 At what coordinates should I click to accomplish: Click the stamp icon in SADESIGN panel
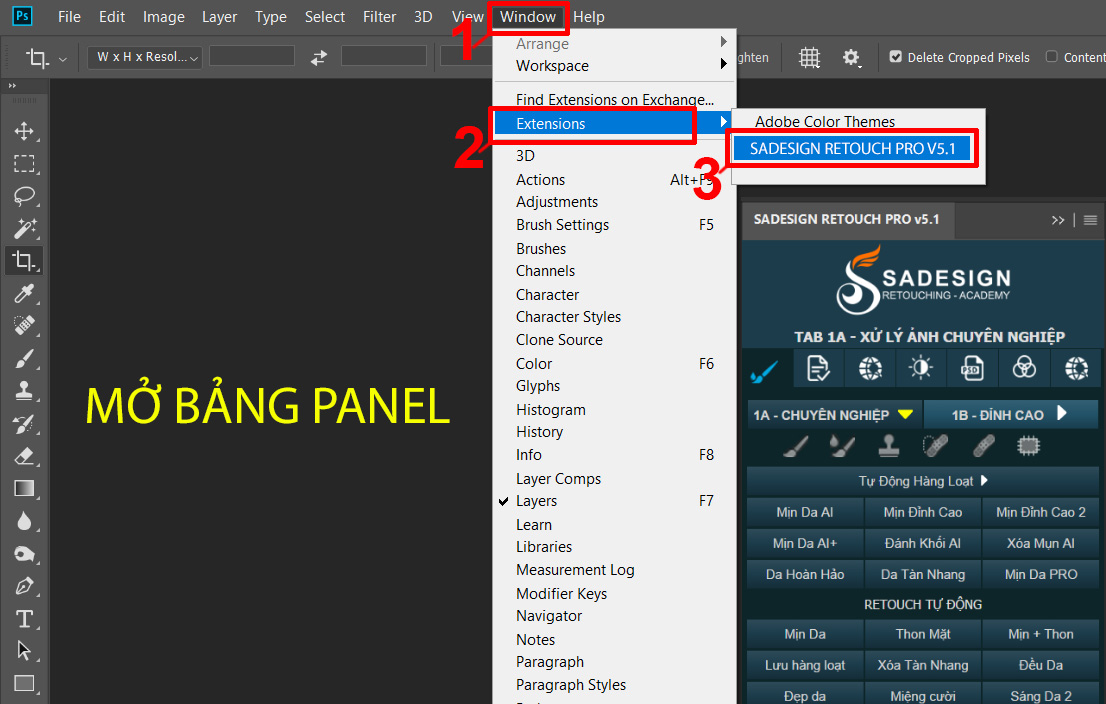889,446
